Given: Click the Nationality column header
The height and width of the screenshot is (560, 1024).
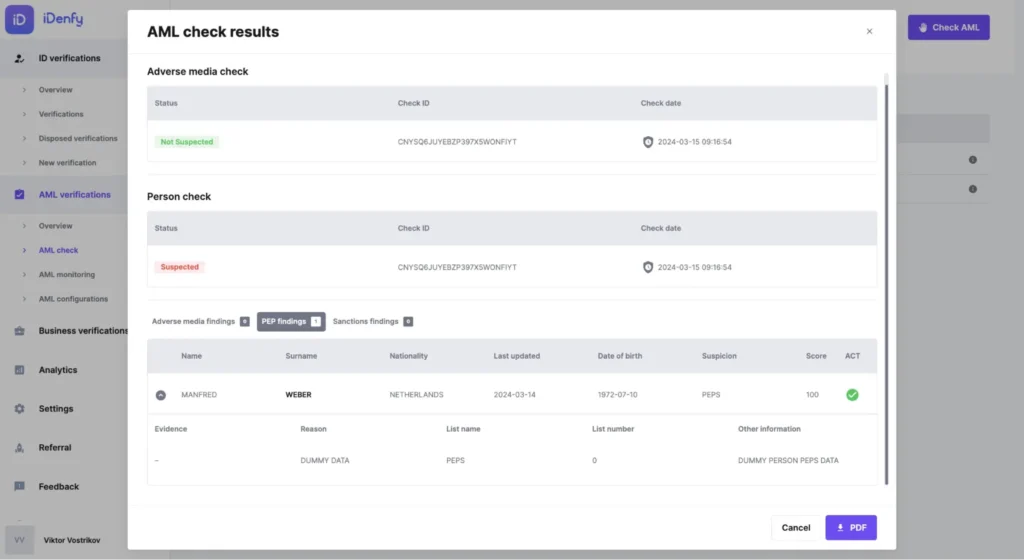Looking at the screenshot, I should point(408,356).
